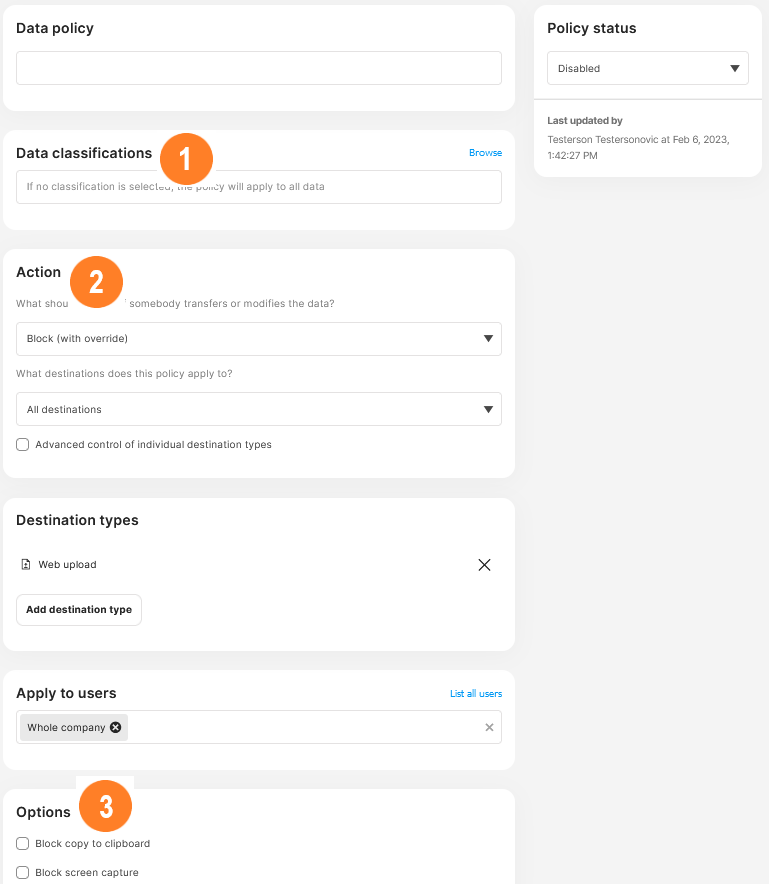Click the List all users link
Image resolution: width=769 pixels, height=884 pixels.
475,694
